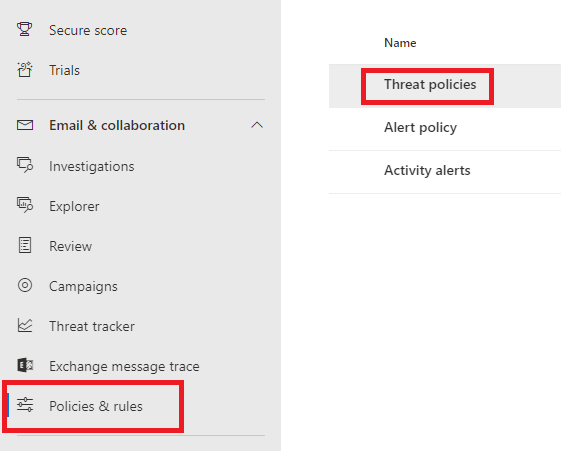This screenshot has height=451, width=561.
Task: Click the Exchange message trace icon
Action: point(25,365)
